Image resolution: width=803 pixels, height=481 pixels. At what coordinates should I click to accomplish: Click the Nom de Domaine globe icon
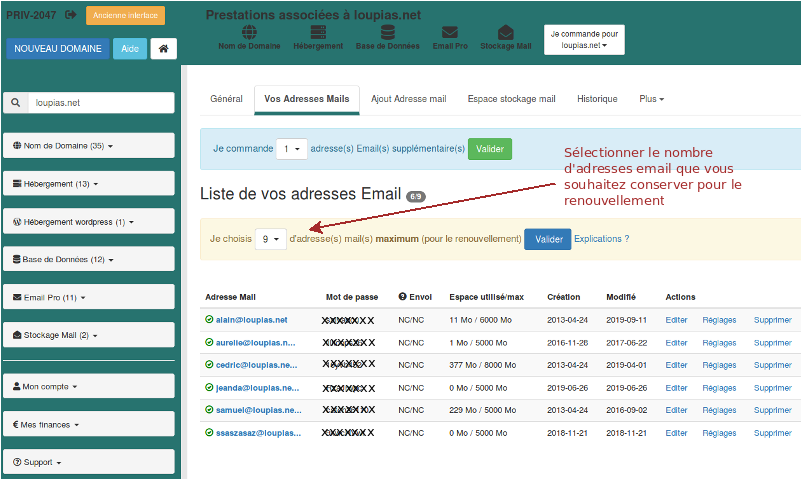[249, 32]
